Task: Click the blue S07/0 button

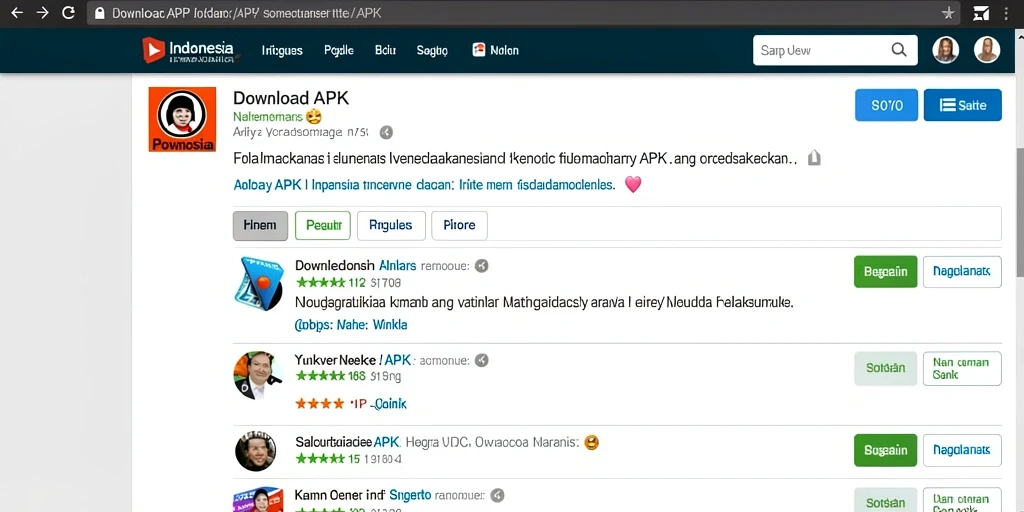Action: pos(886,105)
